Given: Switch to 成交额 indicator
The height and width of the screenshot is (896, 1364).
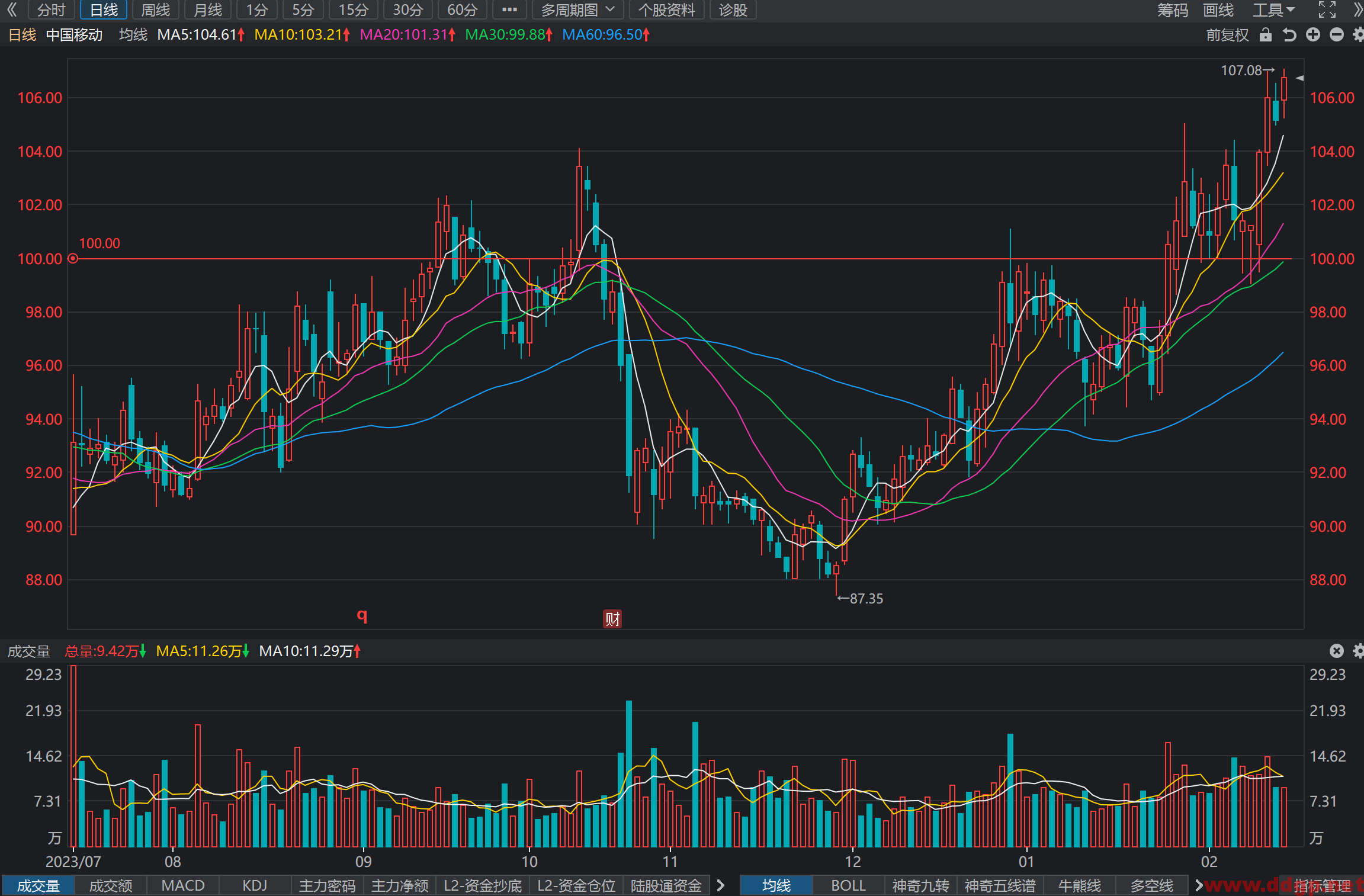Looking at the screenshot, I should click(x=111, y=885).
